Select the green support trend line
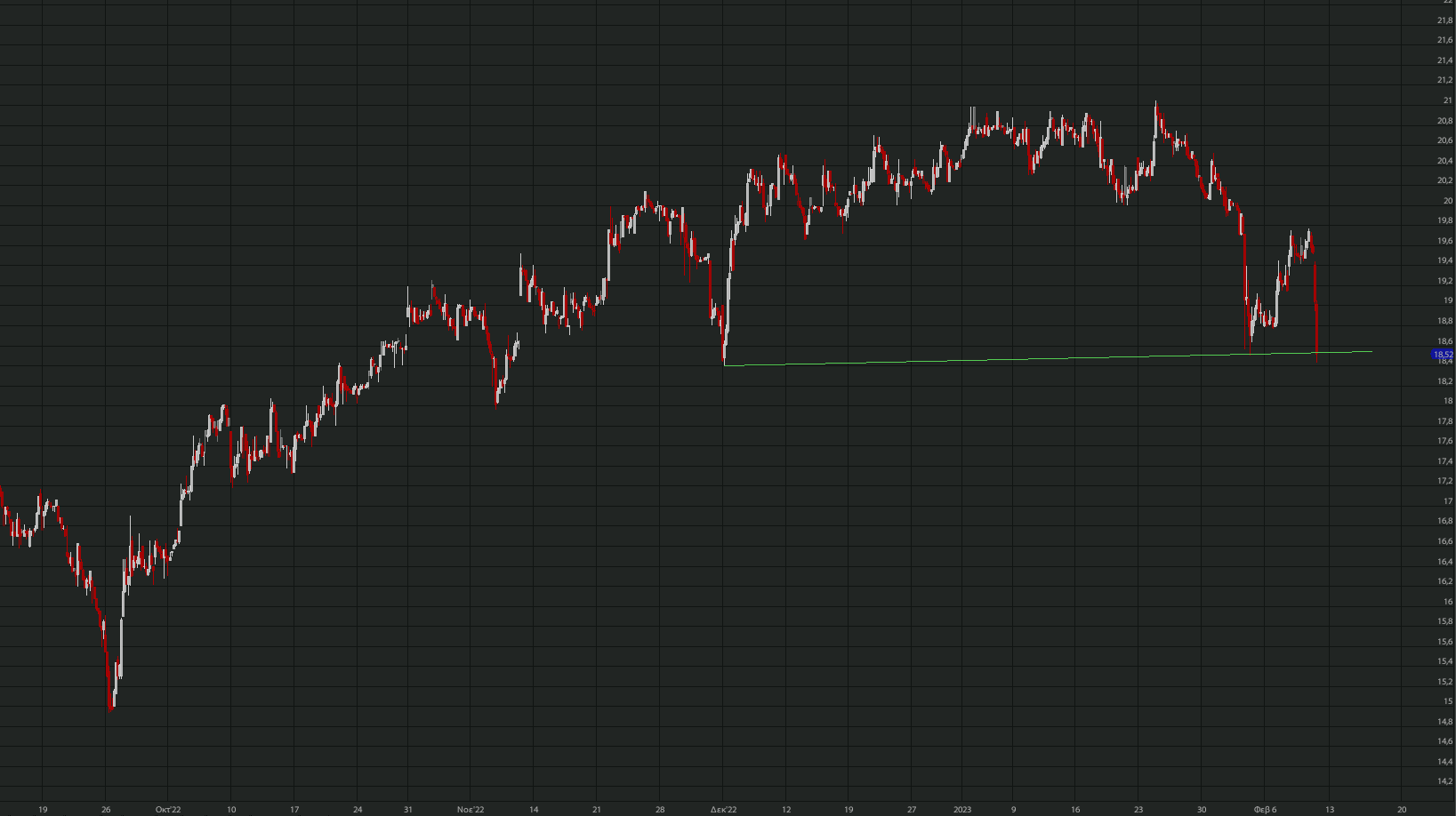 pos(1048,358)
